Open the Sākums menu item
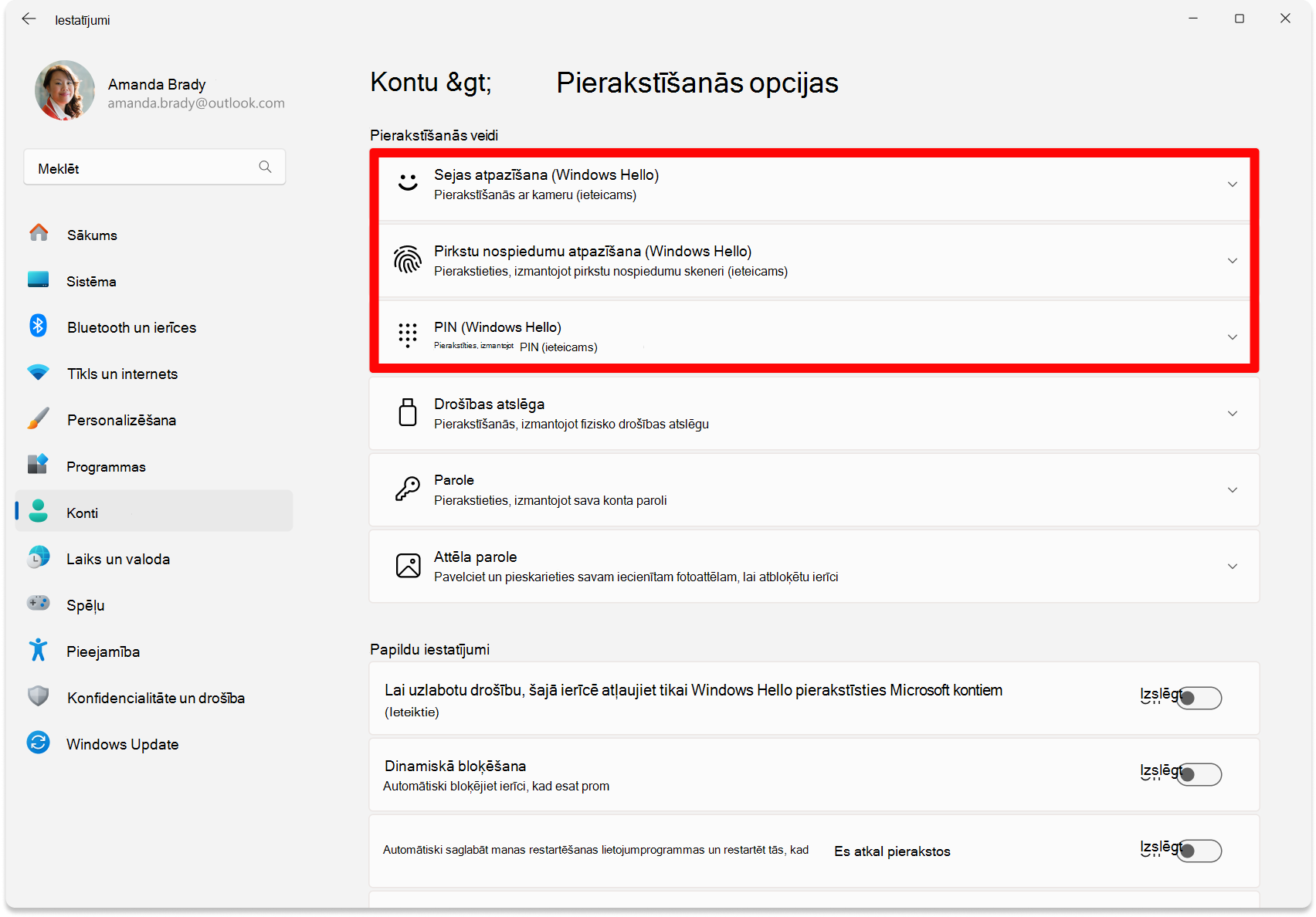This screenshot has width=1316, height=917. tap(154, 235)
